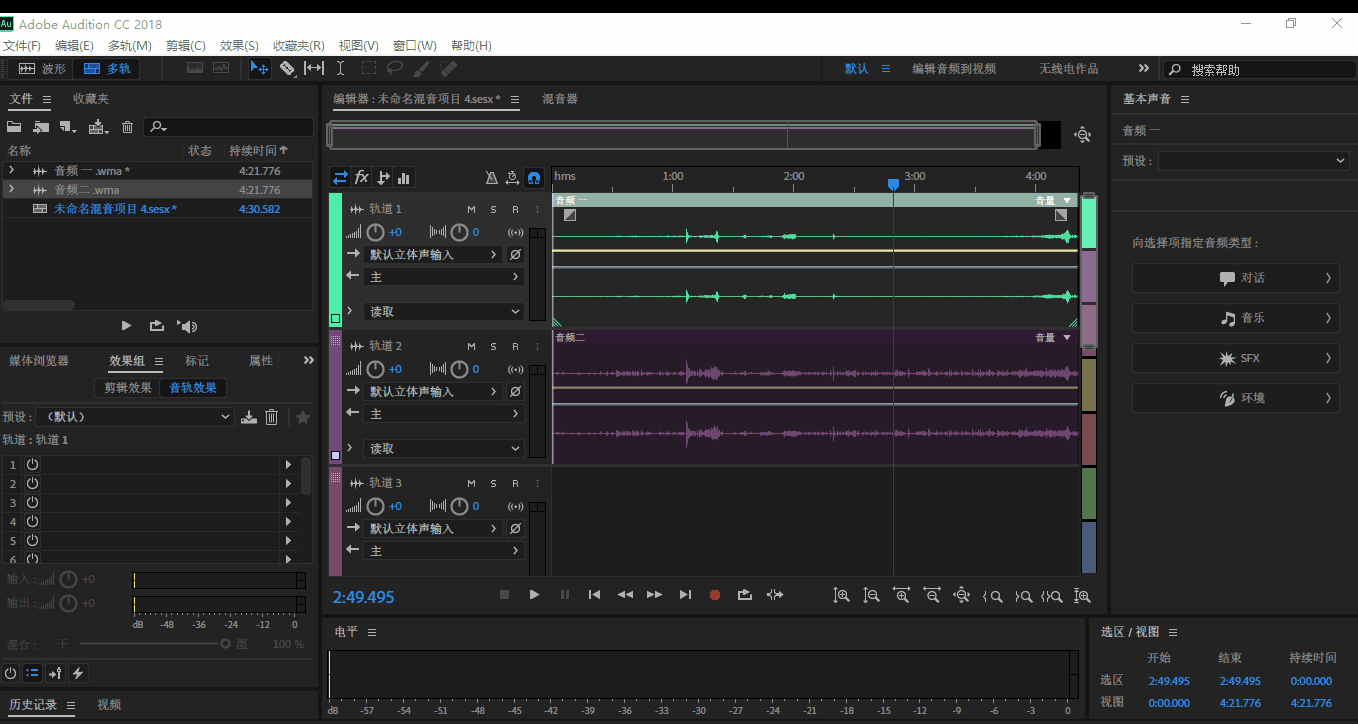
Task: Switch to Multitrack (多轨) view
Action: pos(107,69)
